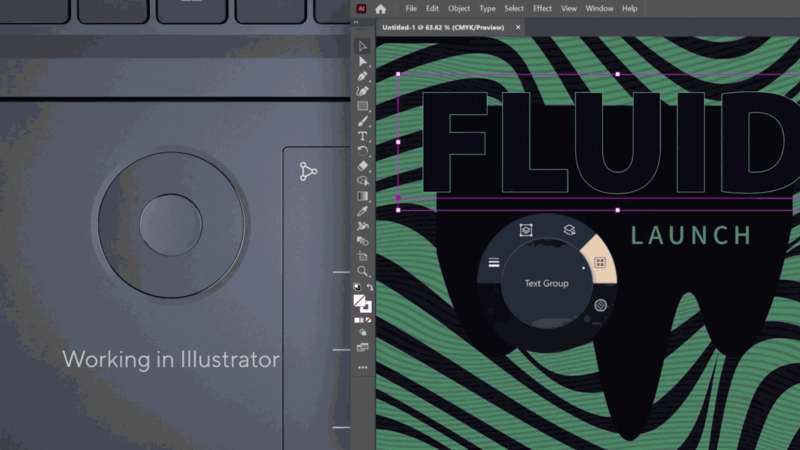Open the View menu
This screenshot has height=450, width=800.
pos(568,9)
